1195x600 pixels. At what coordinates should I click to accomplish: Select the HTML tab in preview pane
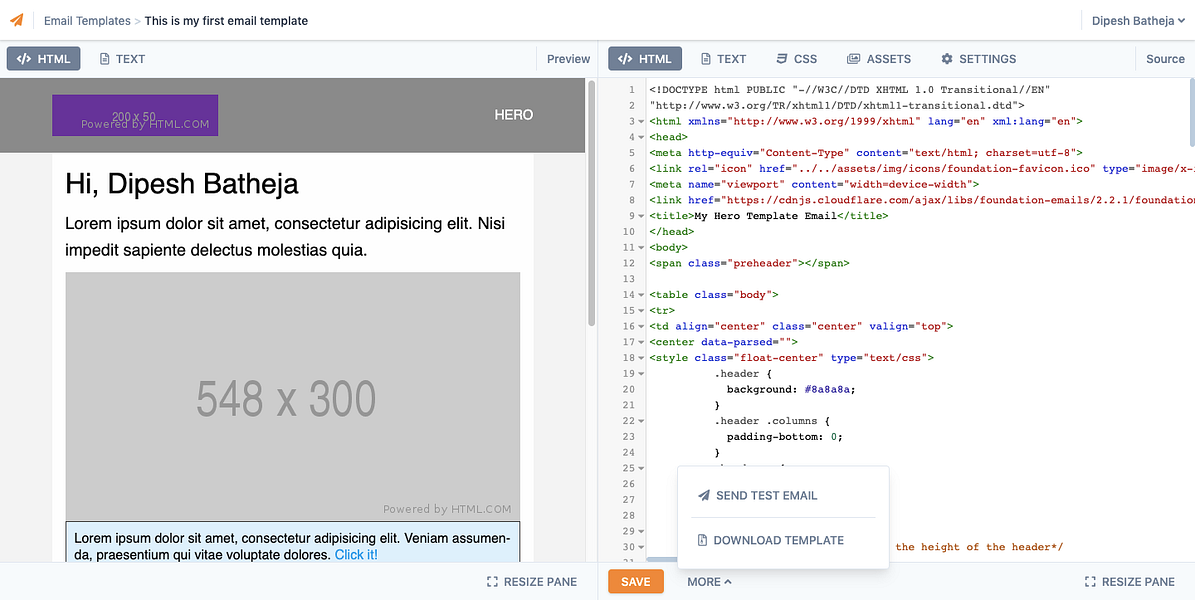point(43,59)
